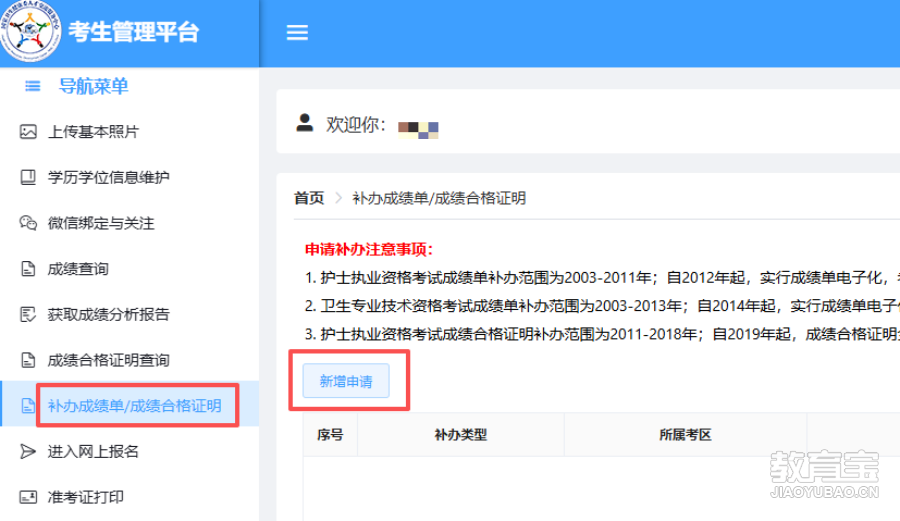Click the user avatar icon beside 欢迎你

click(x=305, y=122)
